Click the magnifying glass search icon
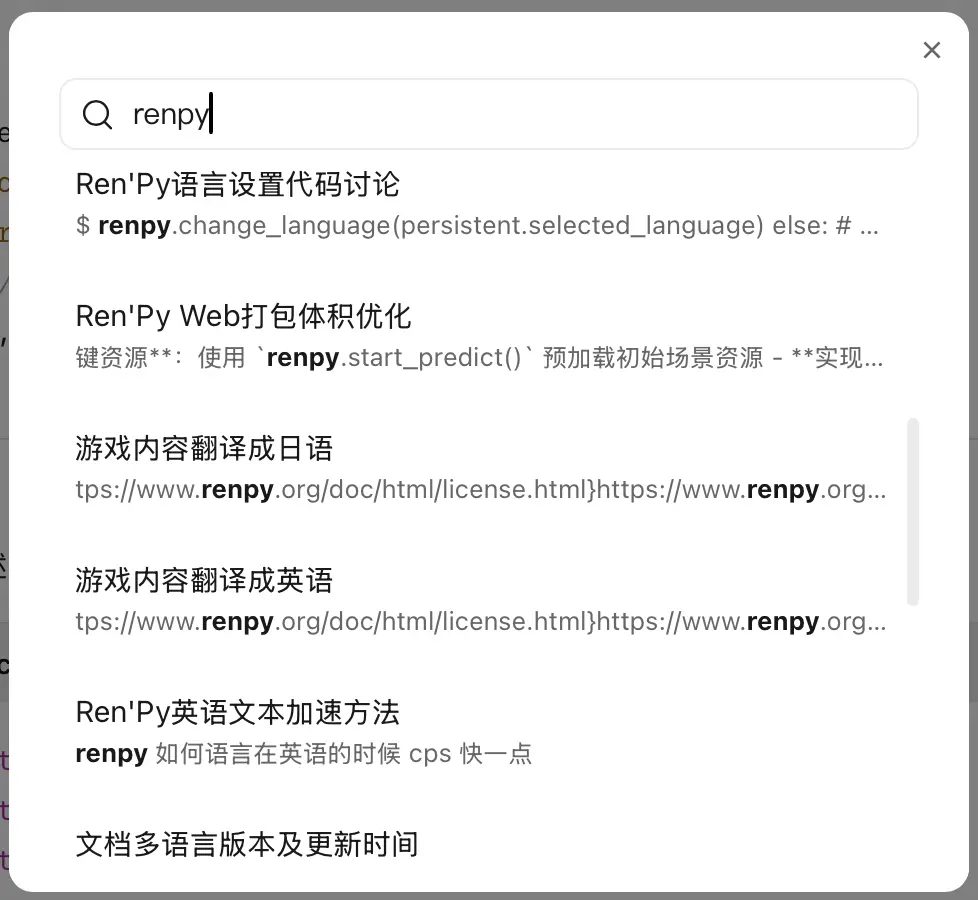This screenshot has width=978, height=900. coord(97,115)
